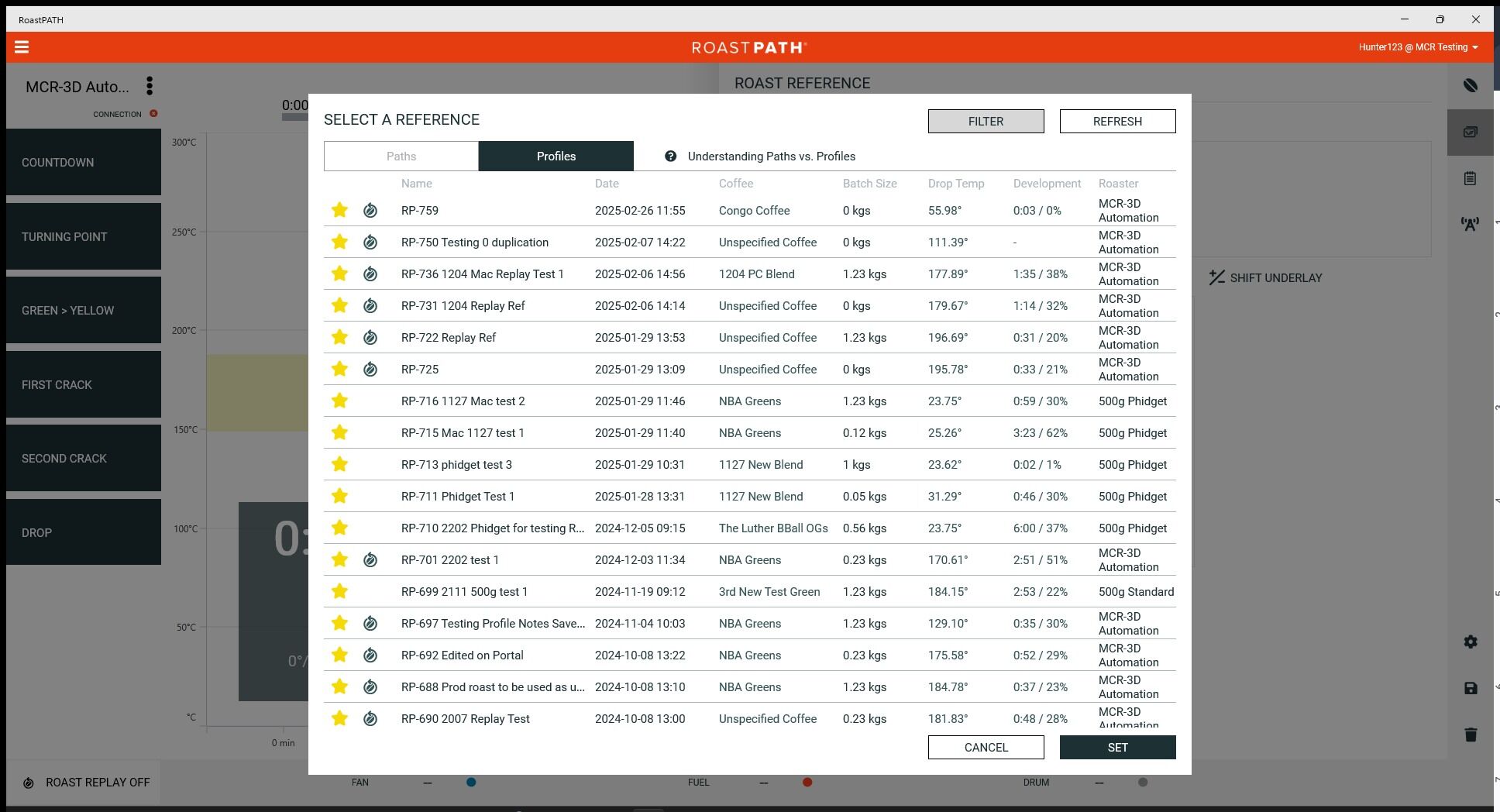Viewport: 1500px width, 812px height.
Task: Select the Profiles tab
Action: point(556,157)
